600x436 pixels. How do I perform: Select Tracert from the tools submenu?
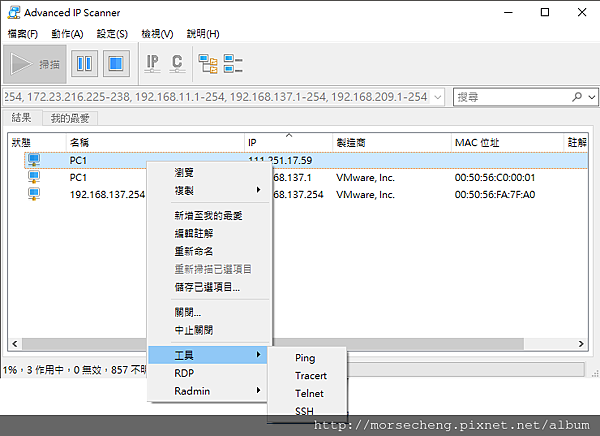click(307, 376)
